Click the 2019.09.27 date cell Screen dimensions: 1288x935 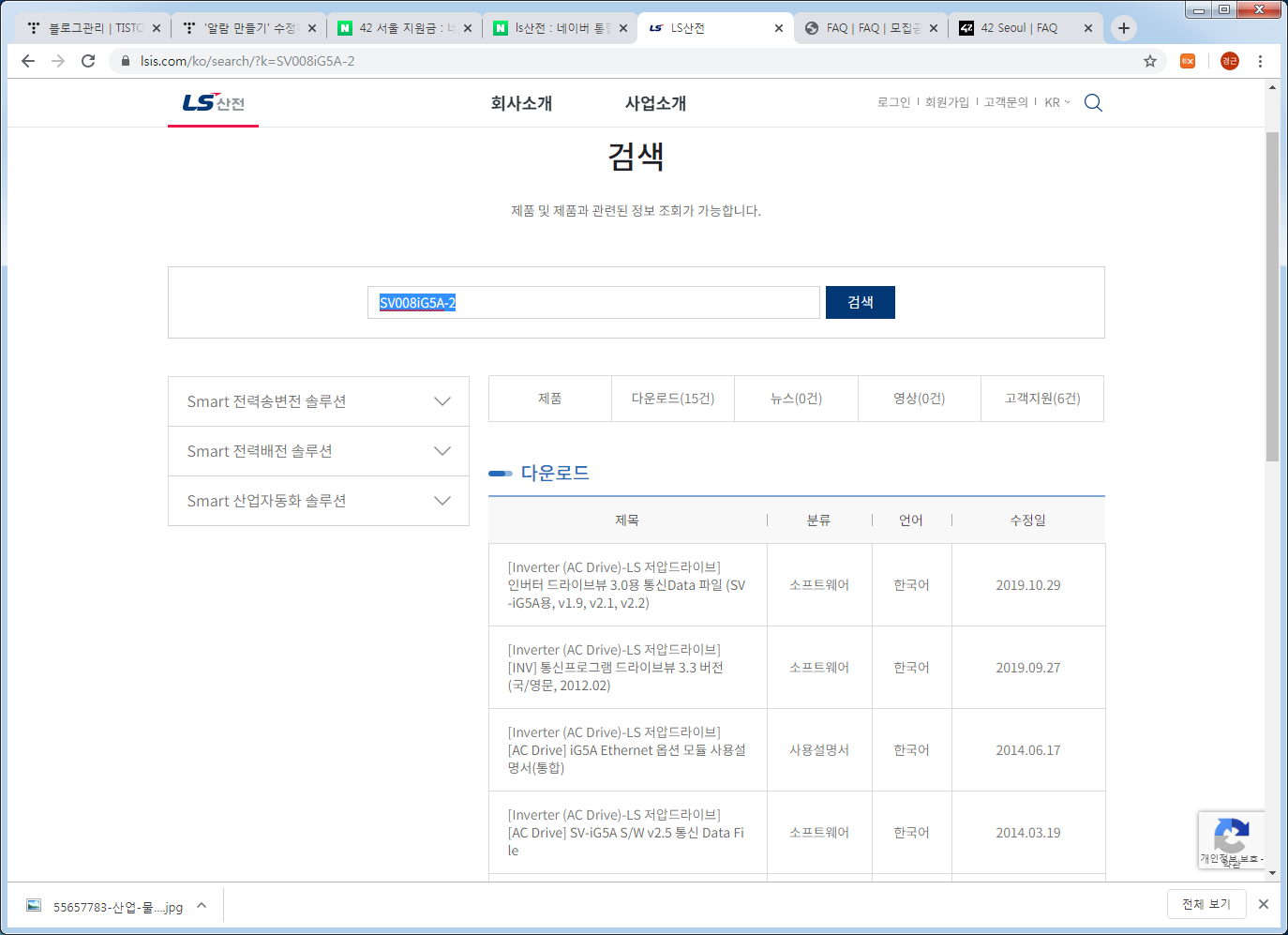(x=1028, y=668)
